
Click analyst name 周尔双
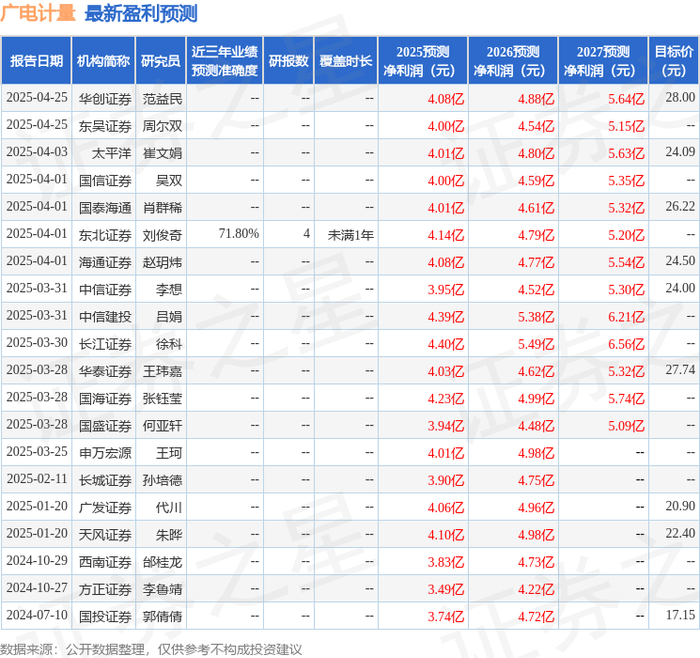tap(162, 126)
